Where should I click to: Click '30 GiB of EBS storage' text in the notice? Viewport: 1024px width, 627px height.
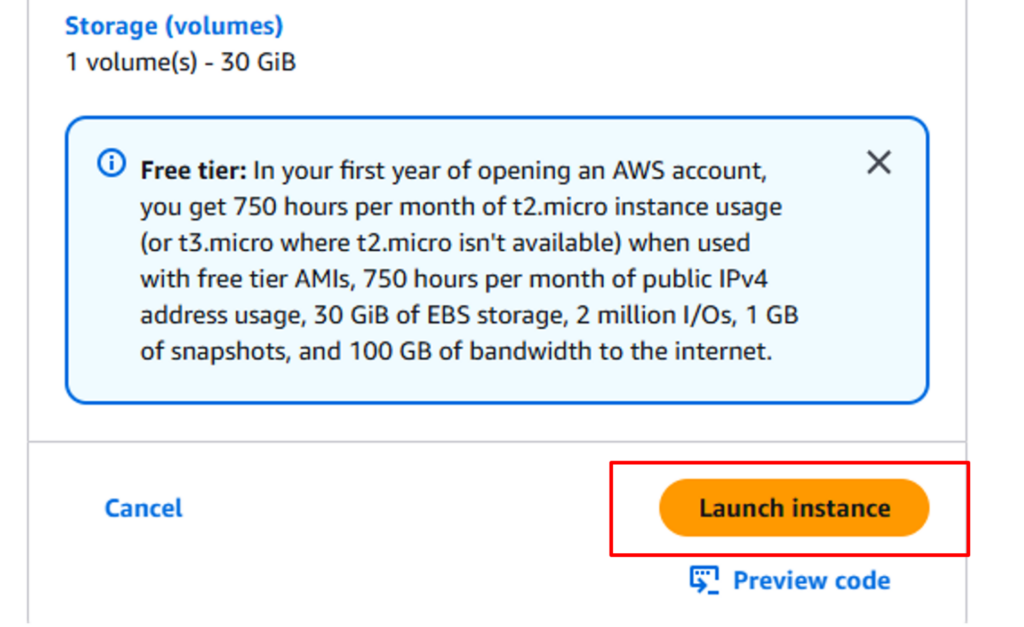pyautogui.click(x=438, y=315)
